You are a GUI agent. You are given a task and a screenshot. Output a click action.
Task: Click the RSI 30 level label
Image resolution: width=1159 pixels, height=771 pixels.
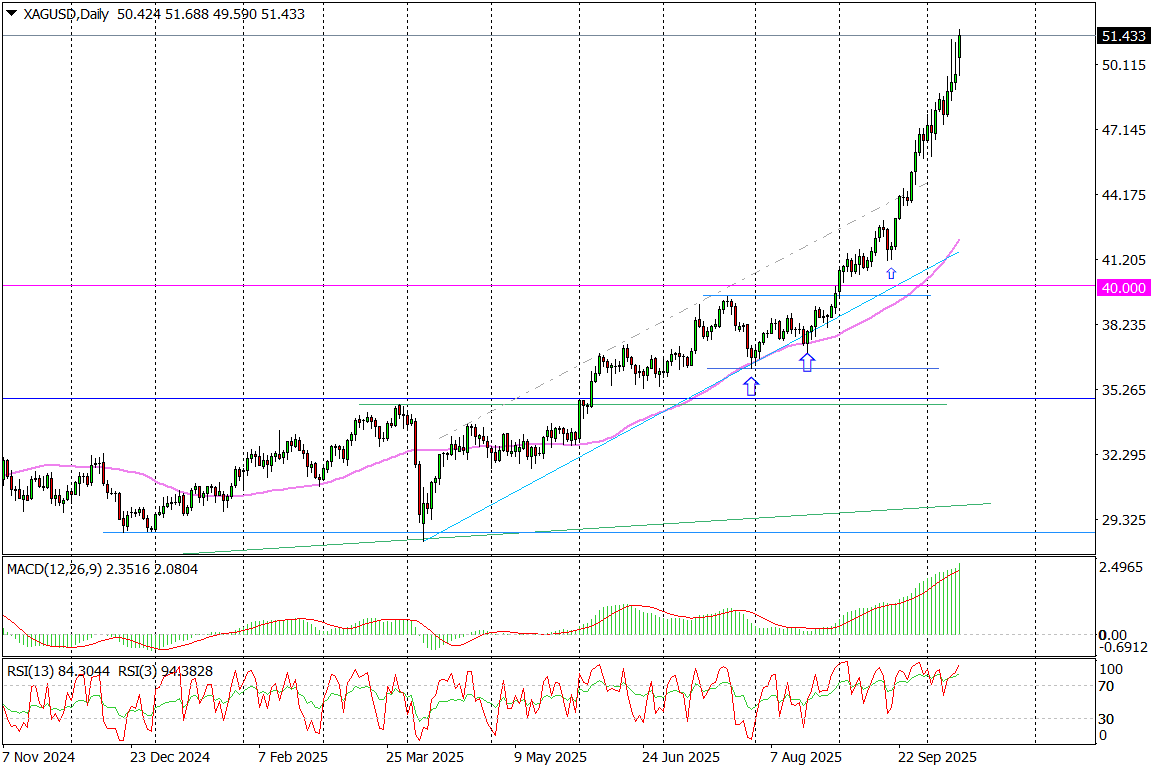(1107, 718)
